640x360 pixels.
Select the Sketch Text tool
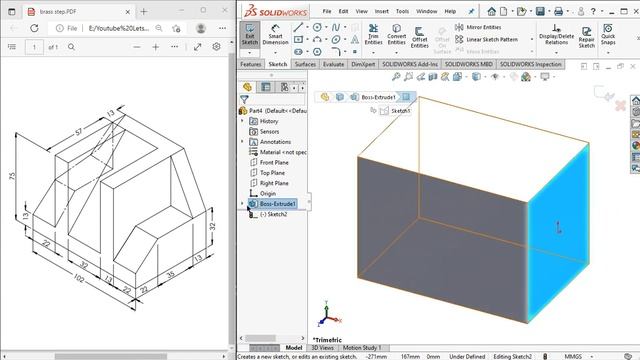click(355, 40)
